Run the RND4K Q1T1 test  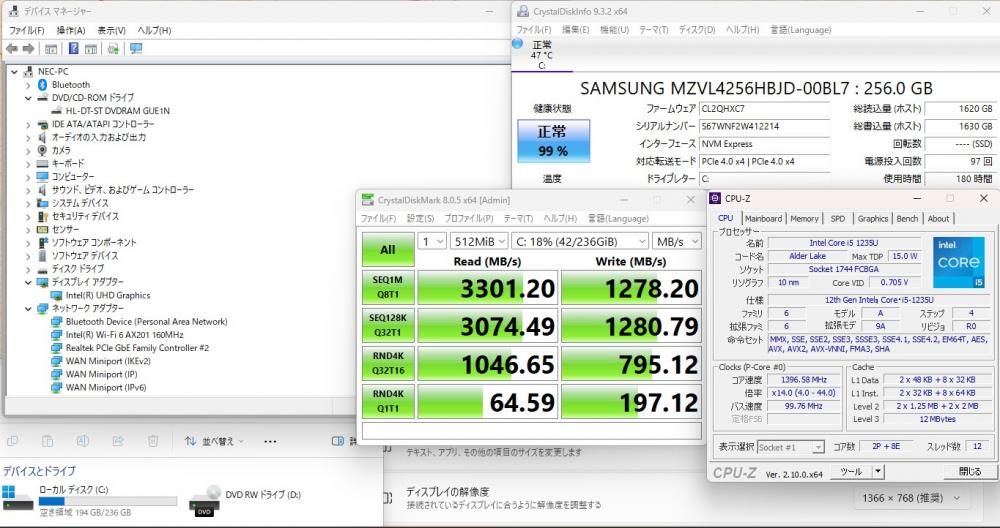(x=388, y=401)
